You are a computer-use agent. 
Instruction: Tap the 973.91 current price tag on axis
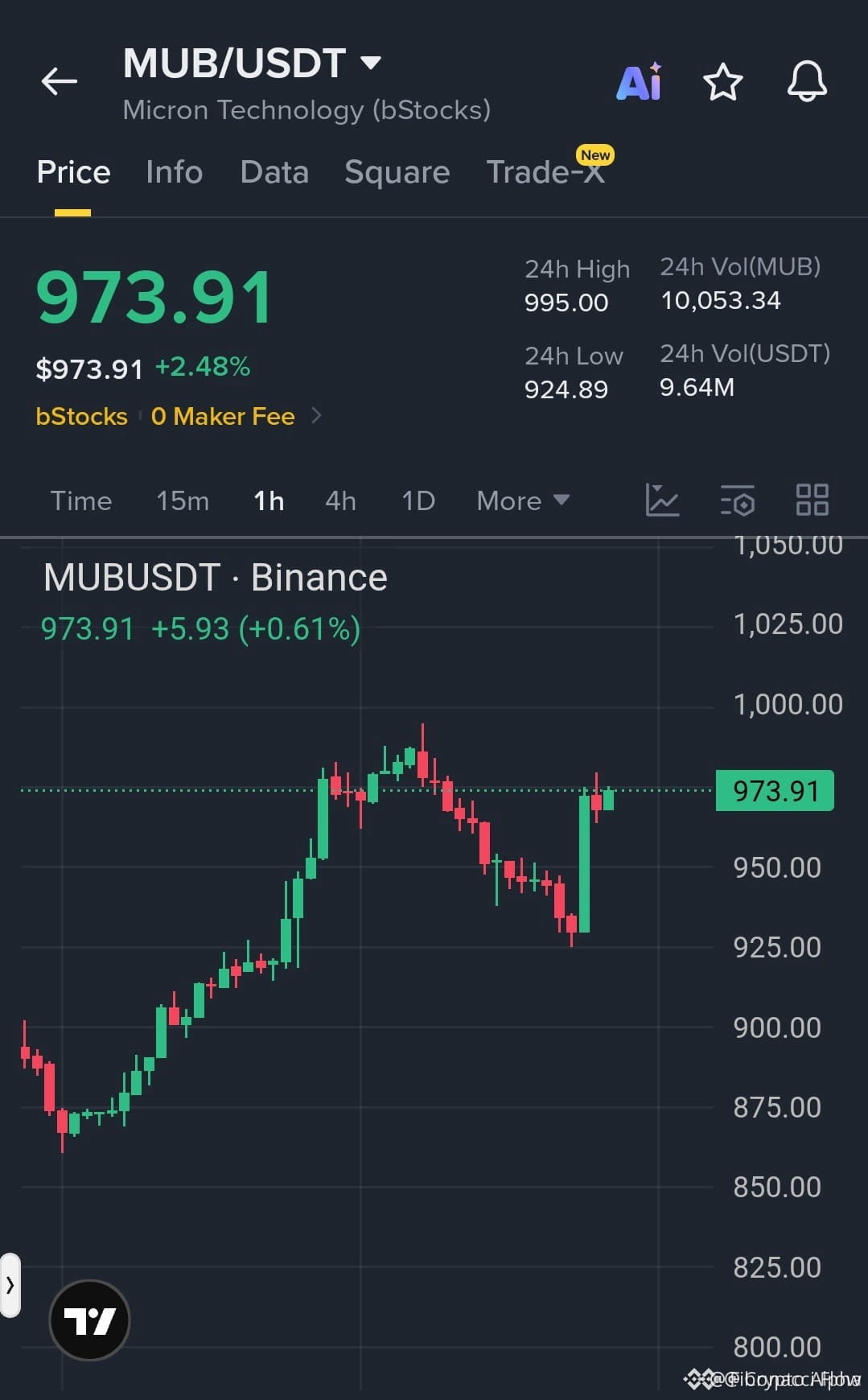pyautogui.click(x=775, y=791)
